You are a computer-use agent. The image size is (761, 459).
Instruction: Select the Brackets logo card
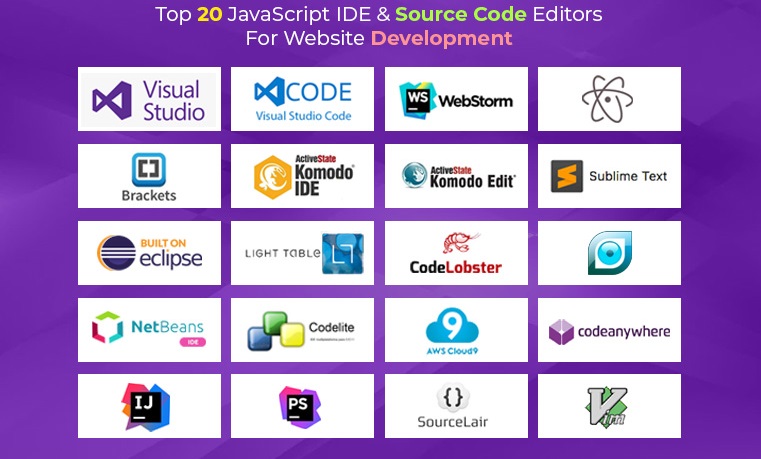point(149,176)
